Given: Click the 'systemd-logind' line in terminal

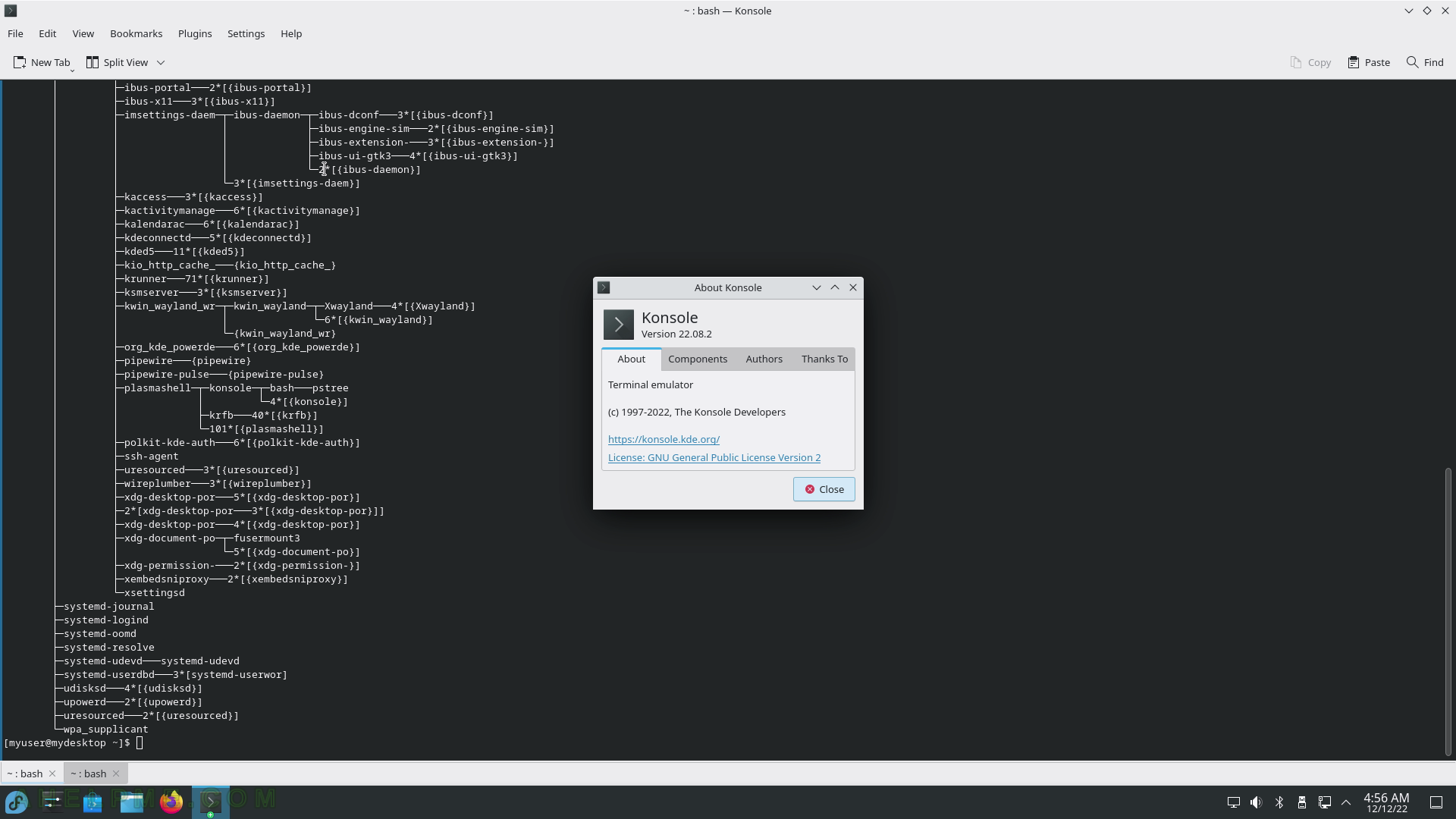Looking at the screenshot, I should click(x=106, y=620).
